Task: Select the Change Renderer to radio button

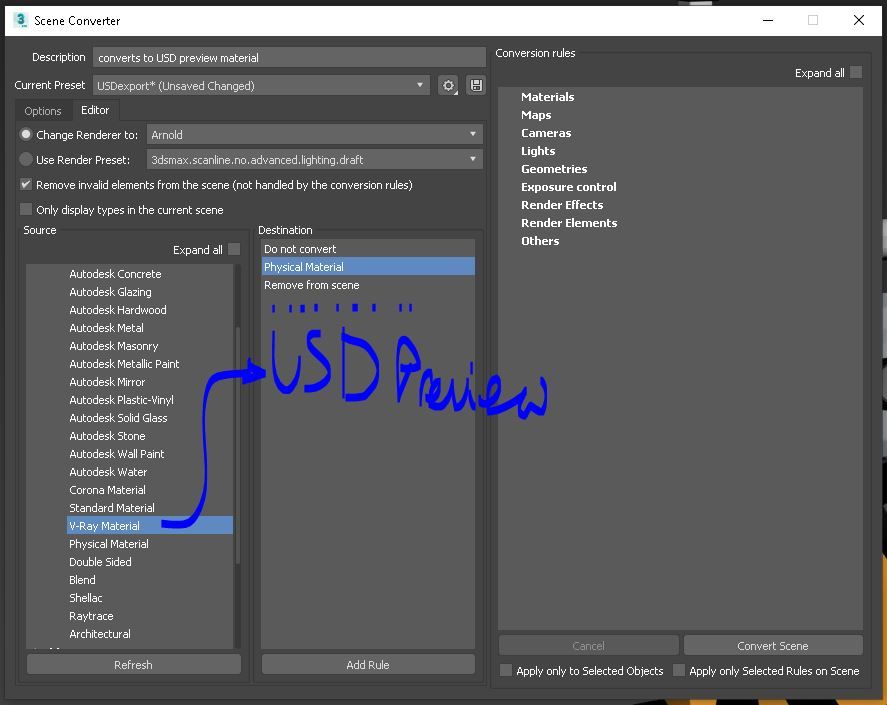Action: click(26, 135)
